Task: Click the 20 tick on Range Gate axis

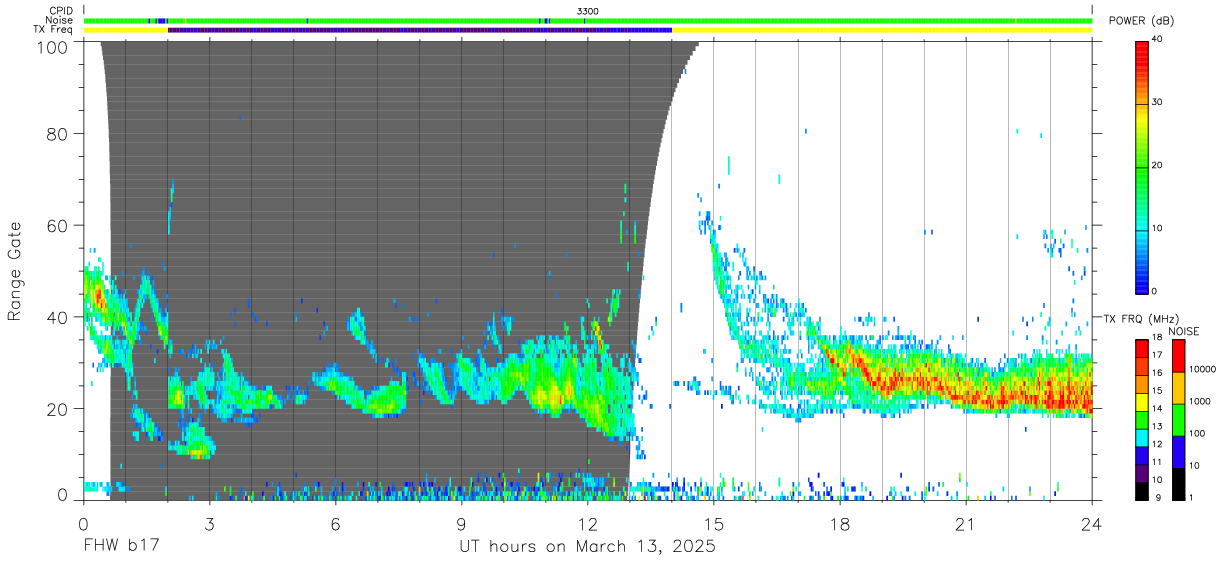Action: [59, 409]
